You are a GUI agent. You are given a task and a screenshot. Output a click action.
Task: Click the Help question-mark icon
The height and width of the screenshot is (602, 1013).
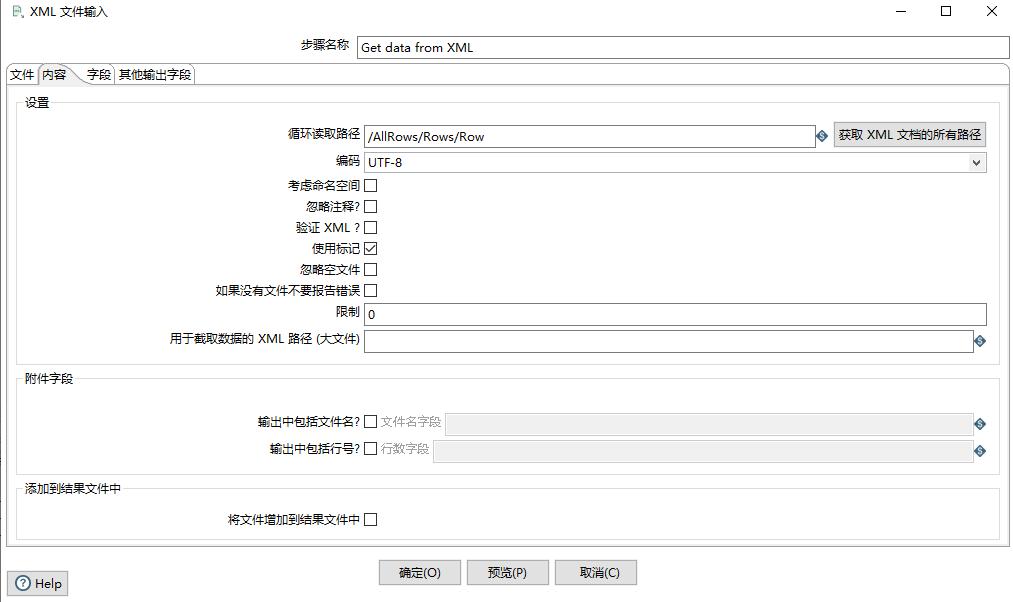tap(21, 583)
